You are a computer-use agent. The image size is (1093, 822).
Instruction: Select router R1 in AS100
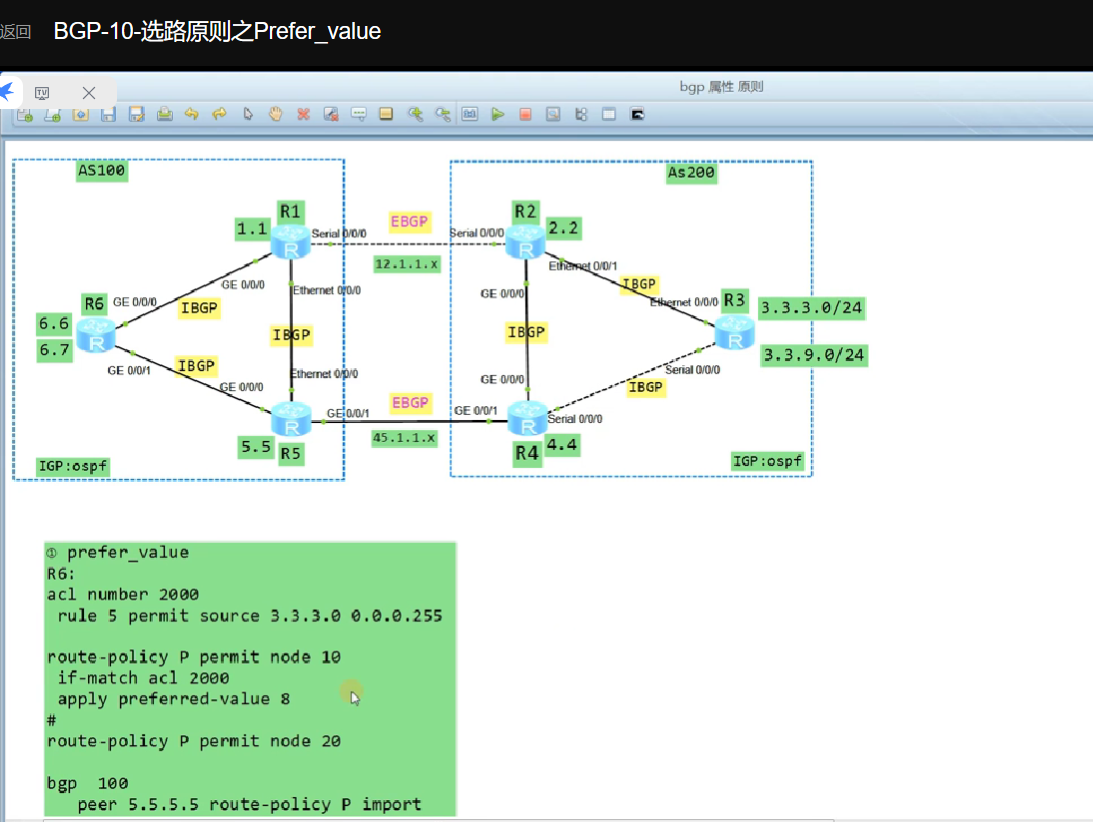point(289,243)
